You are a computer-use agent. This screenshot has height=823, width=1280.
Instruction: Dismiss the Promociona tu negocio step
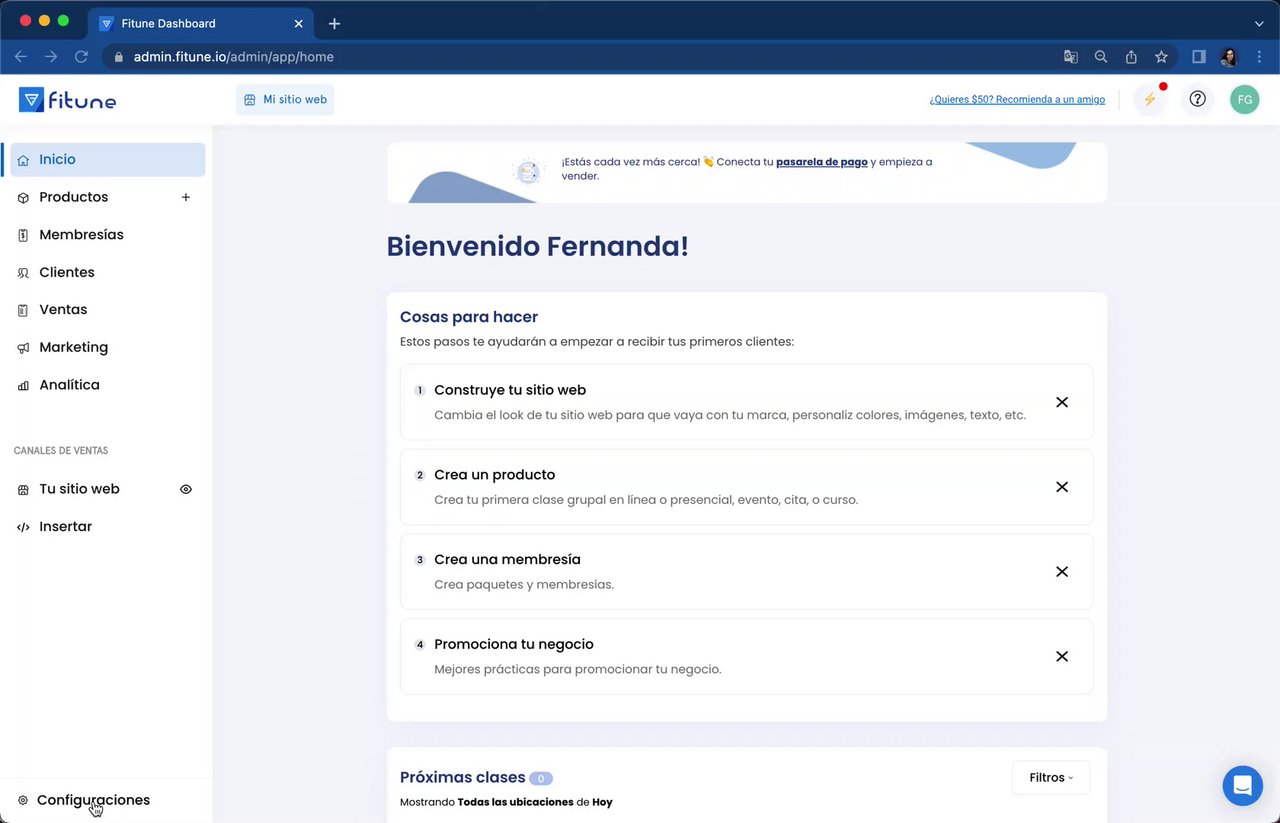point(1062,657)
